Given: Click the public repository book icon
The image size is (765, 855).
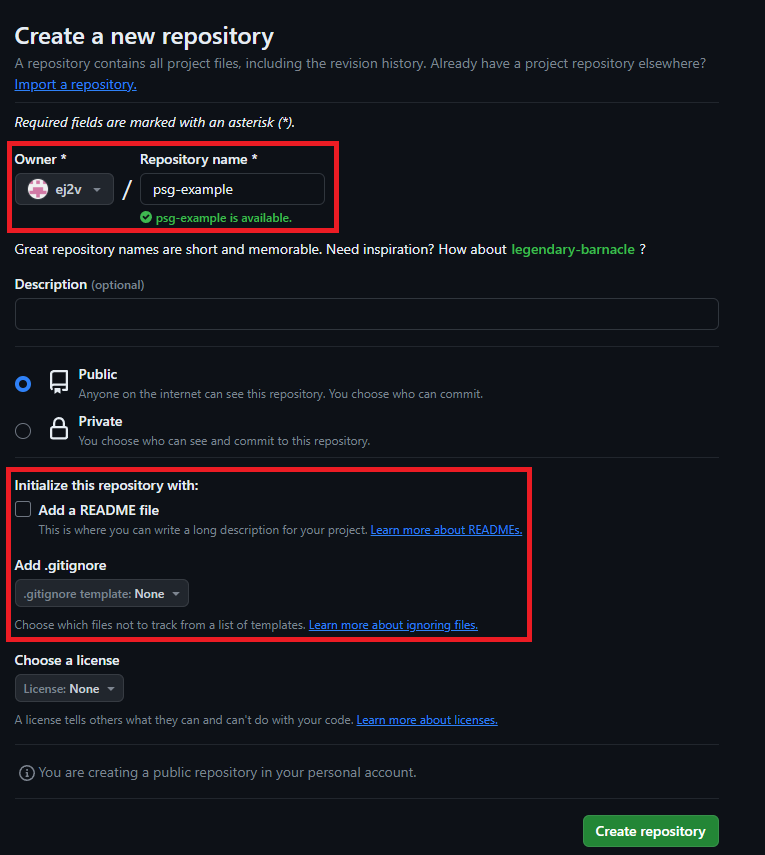Looking at the screenshot, I should coord(59,383).
